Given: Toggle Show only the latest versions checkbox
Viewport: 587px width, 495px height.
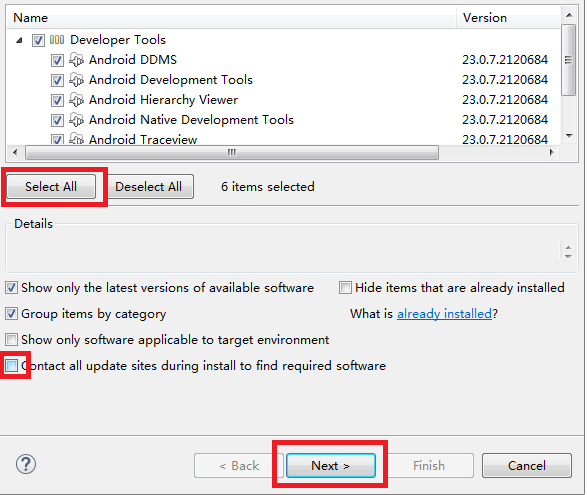Looking at the screenshot, I should pyautogui.click(x=11, y=288).
